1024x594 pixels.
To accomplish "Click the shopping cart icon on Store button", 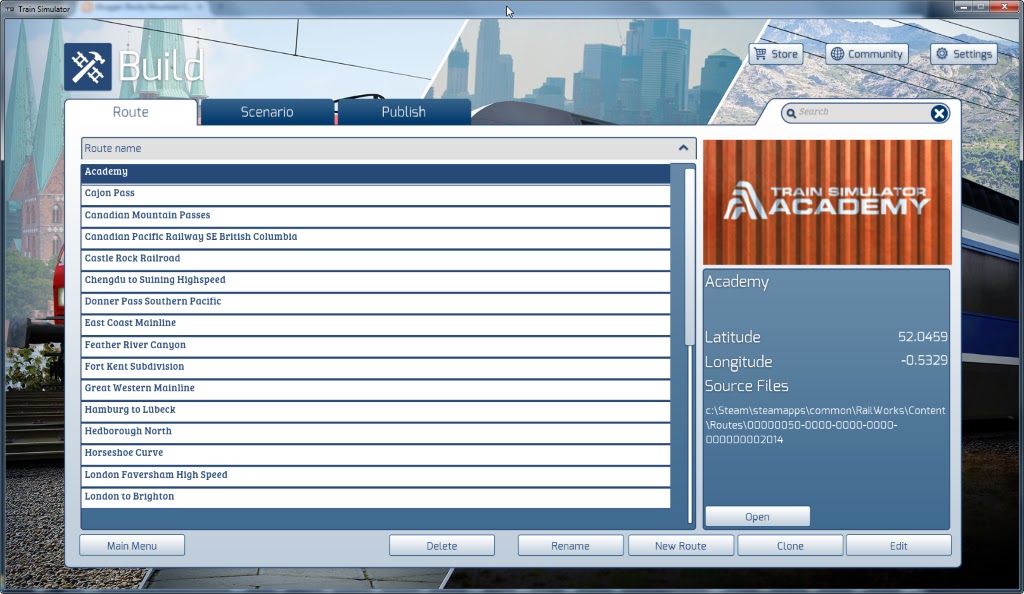I will point(759,54).
